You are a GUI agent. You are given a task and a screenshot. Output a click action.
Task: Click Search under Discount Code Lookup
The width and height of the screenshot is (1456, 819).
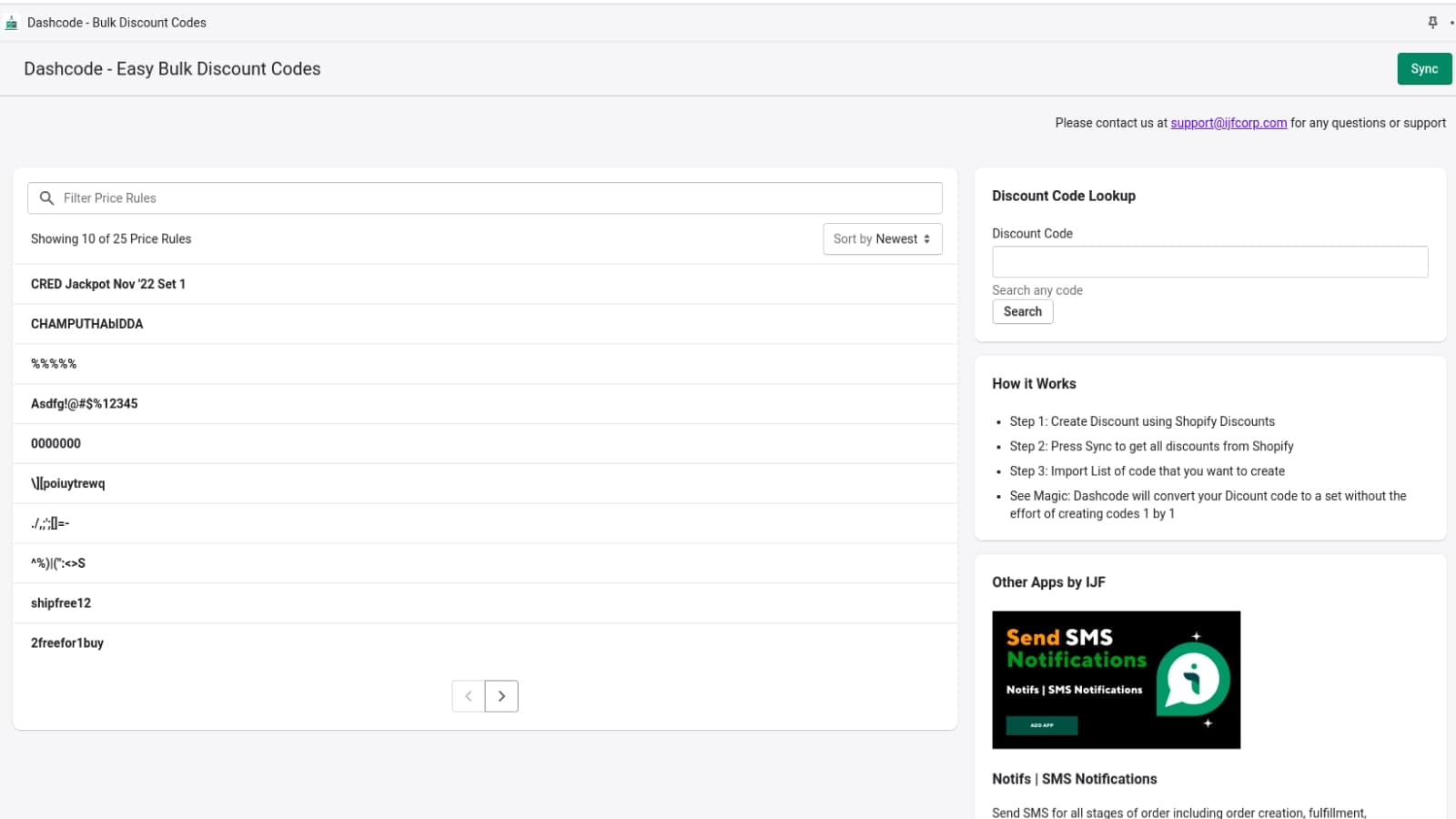point(1022,311)
